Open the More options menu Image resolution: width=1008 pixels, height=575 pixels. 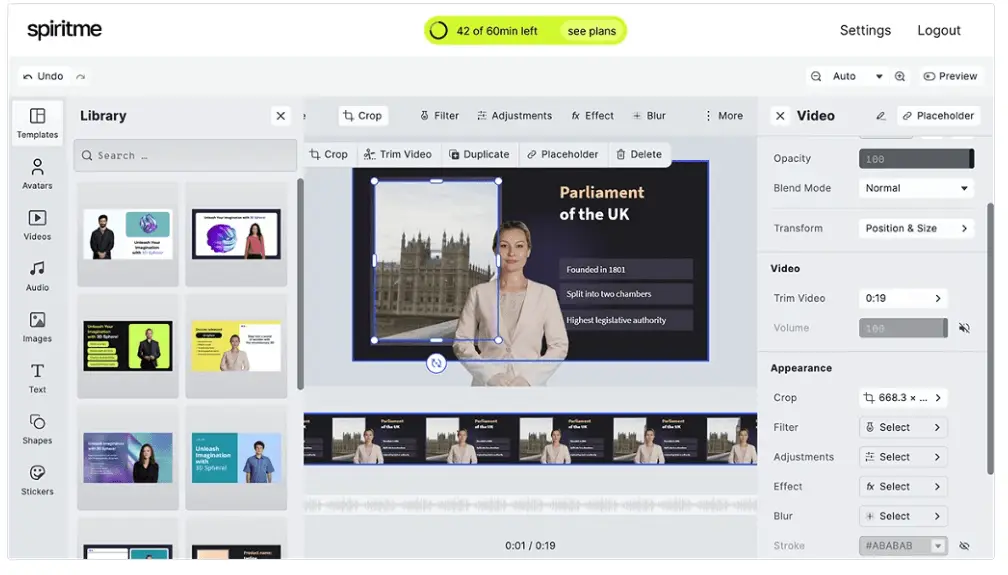[x=724, y=116]
